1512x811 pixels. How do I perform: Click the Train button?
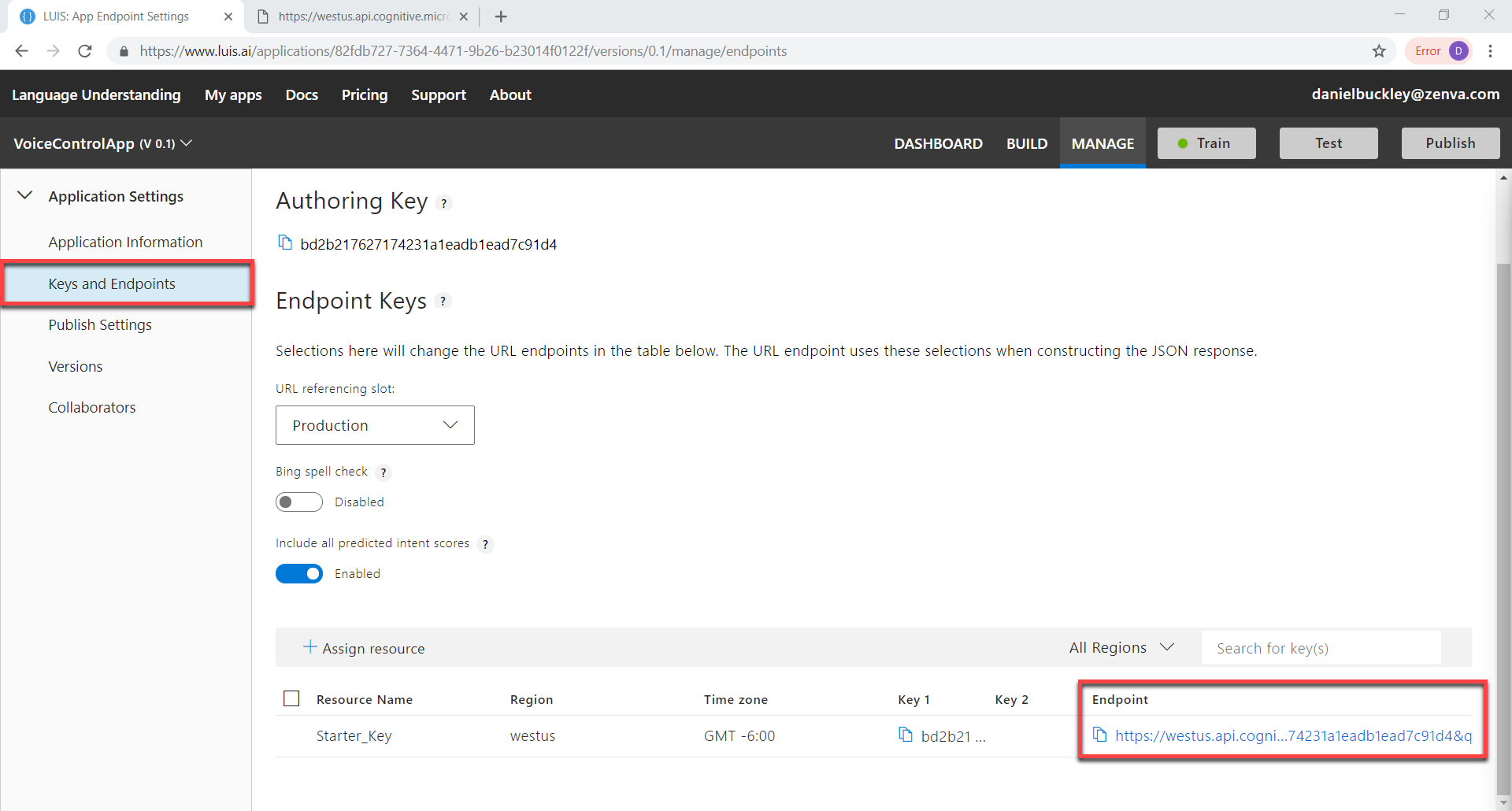[x=1206, y=143]
